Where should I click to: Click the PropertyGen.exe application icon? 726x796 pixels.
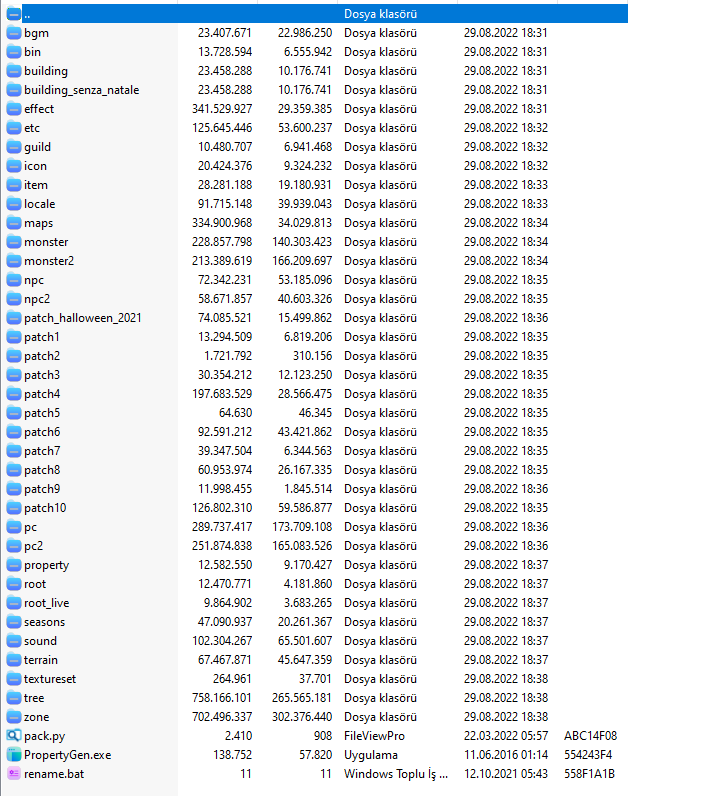point(14,755)
